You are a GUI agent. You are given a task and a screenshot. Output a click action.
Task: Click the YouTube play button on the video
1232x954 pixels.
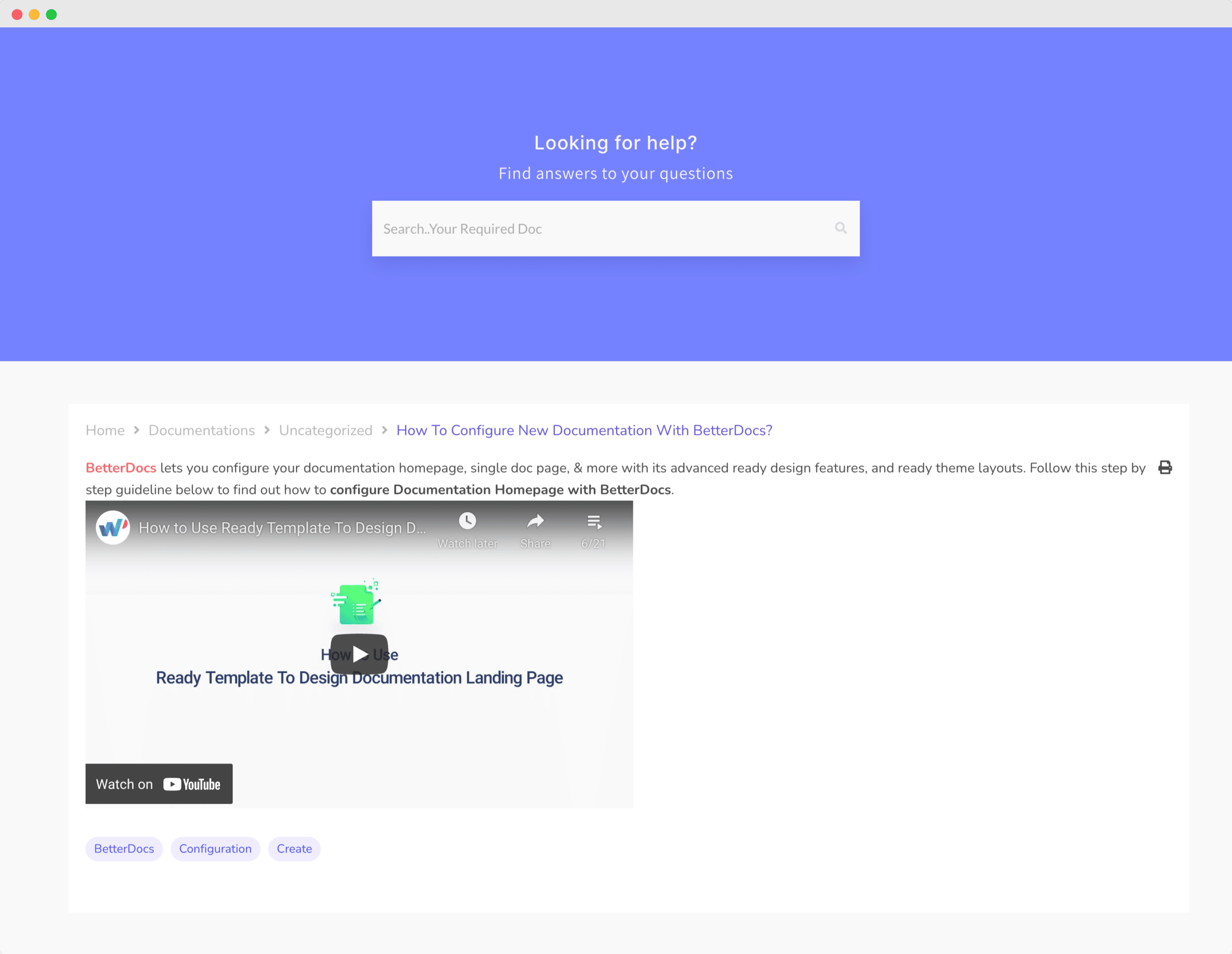click(360, 653)
